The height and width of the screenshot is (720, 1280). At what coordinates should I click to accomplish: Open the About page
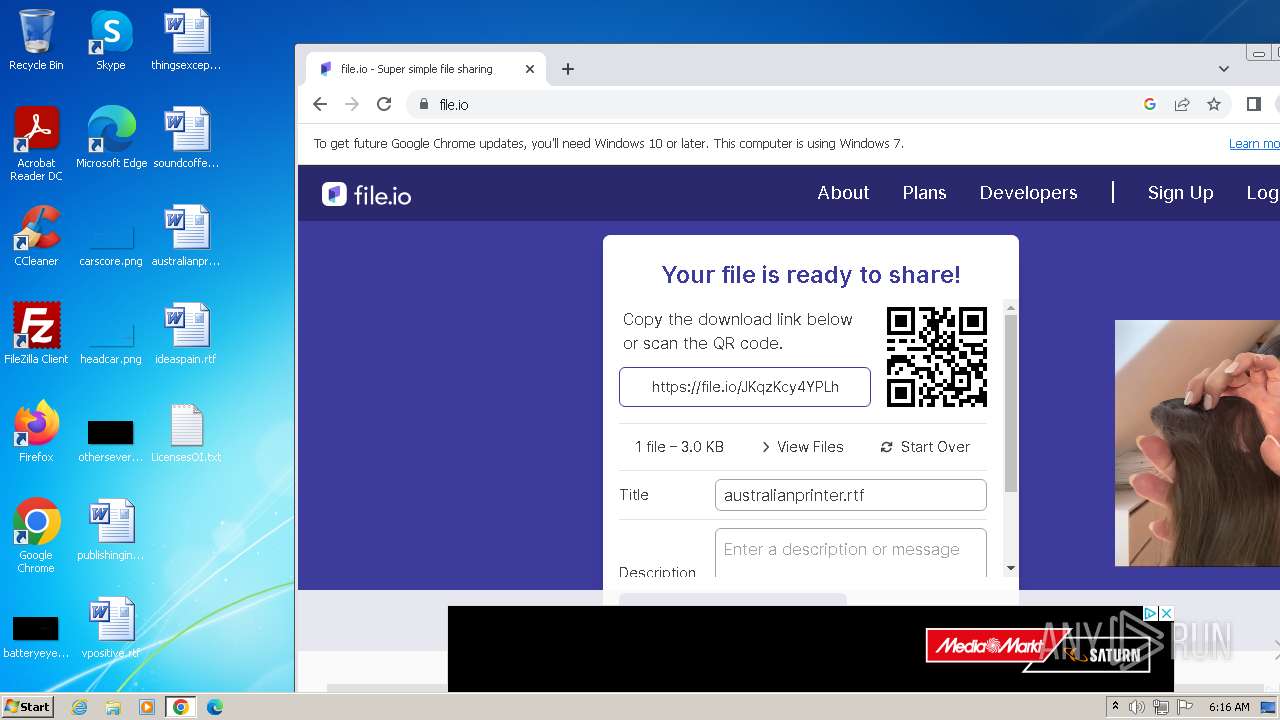tap(843, 193)
